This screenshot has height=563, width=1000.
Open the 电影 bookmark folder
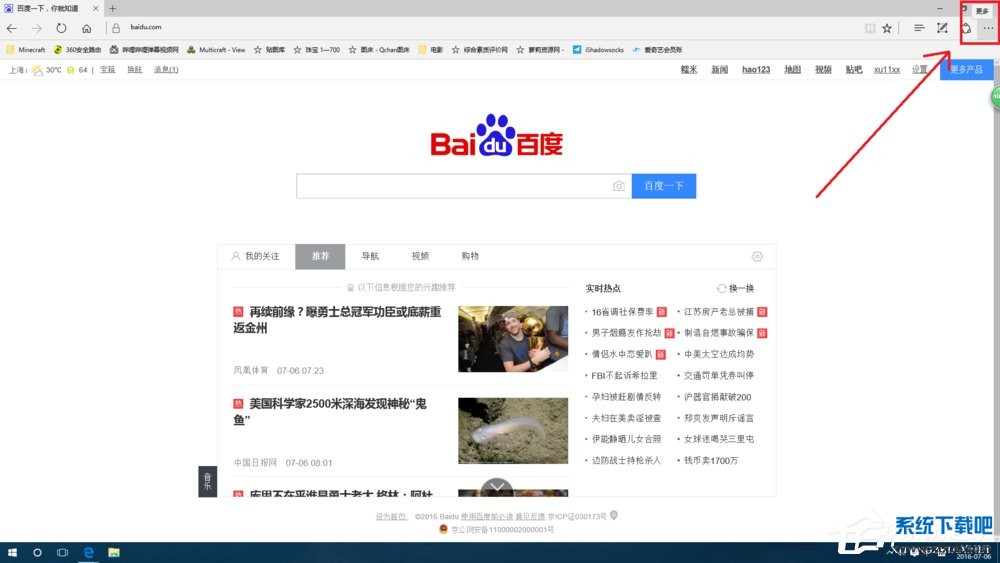click(430, 50)
